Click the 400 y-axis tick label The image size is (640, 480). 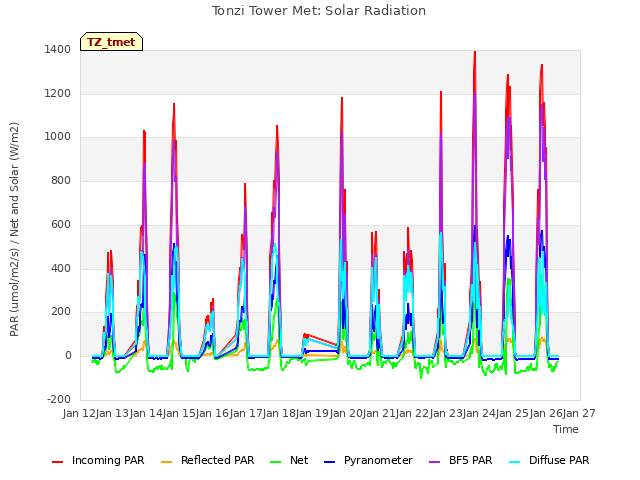pos(61,269)
